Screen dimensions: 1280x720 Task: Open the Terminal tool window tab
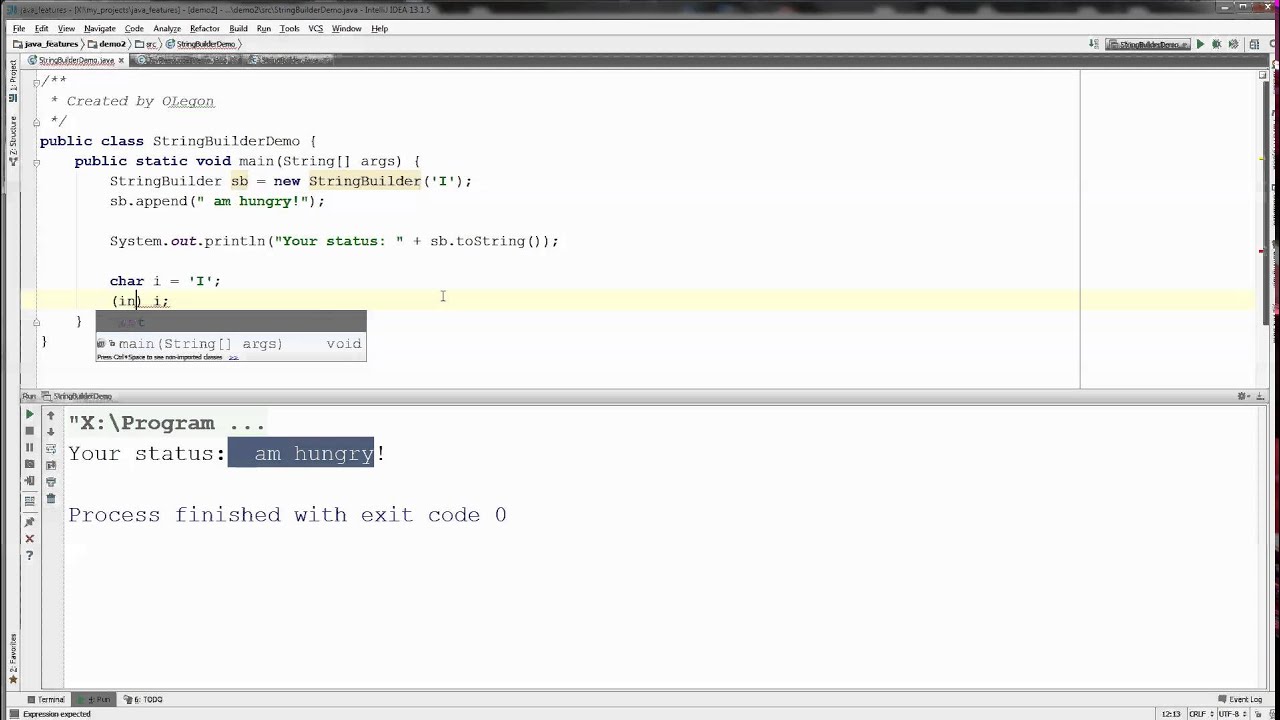click(x=46, y=699)
